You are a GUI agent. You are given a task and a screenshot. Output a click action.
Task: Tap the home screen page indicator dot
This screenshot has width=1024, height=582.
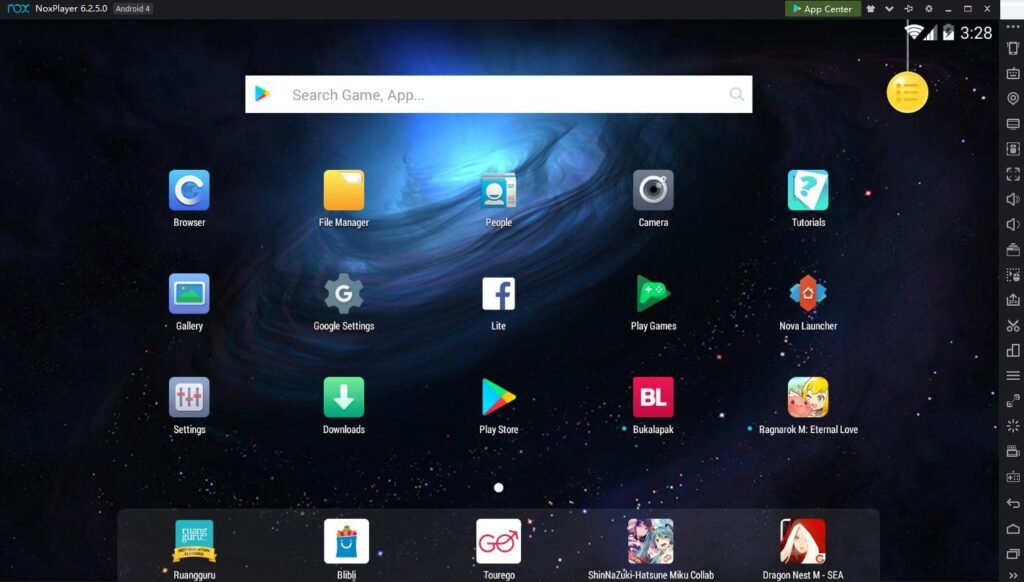(498, 487)
